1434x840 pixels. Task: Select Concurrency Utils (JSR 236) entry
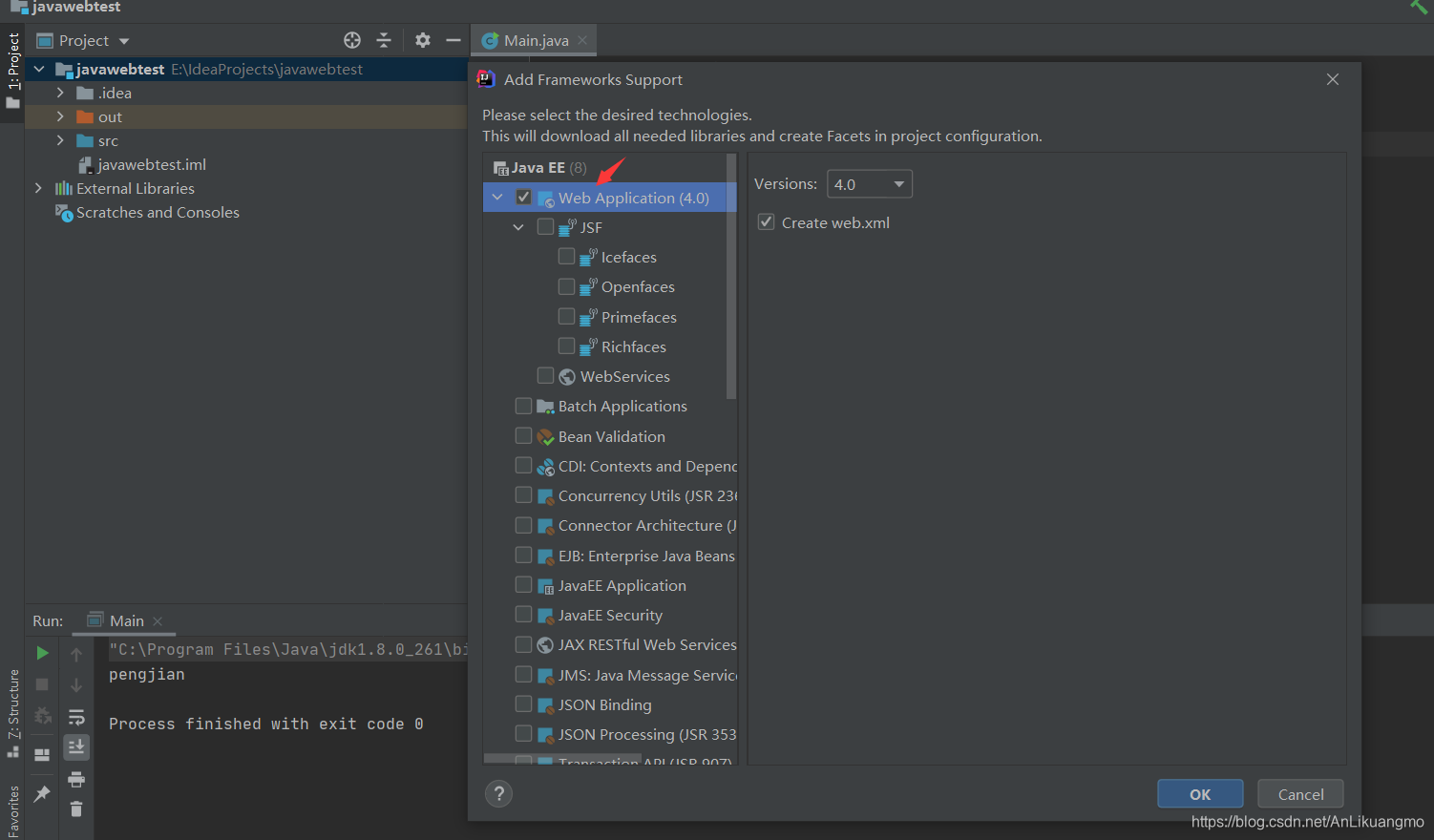point(647,495)
